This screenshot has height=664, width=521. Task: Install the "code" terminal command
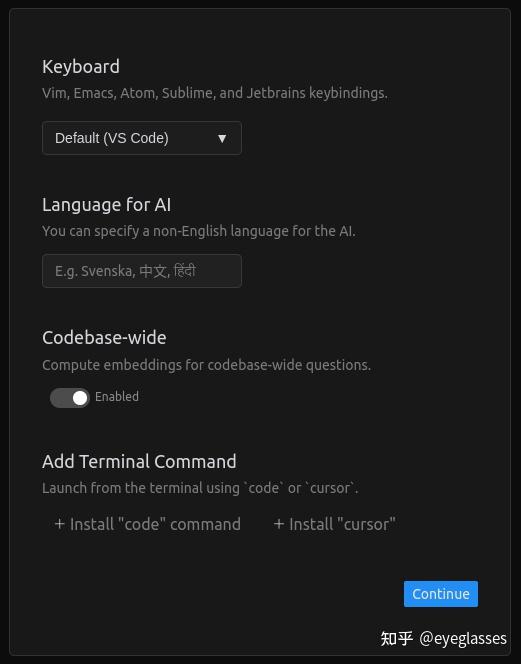pyautogui.click(x=148, y=524)
